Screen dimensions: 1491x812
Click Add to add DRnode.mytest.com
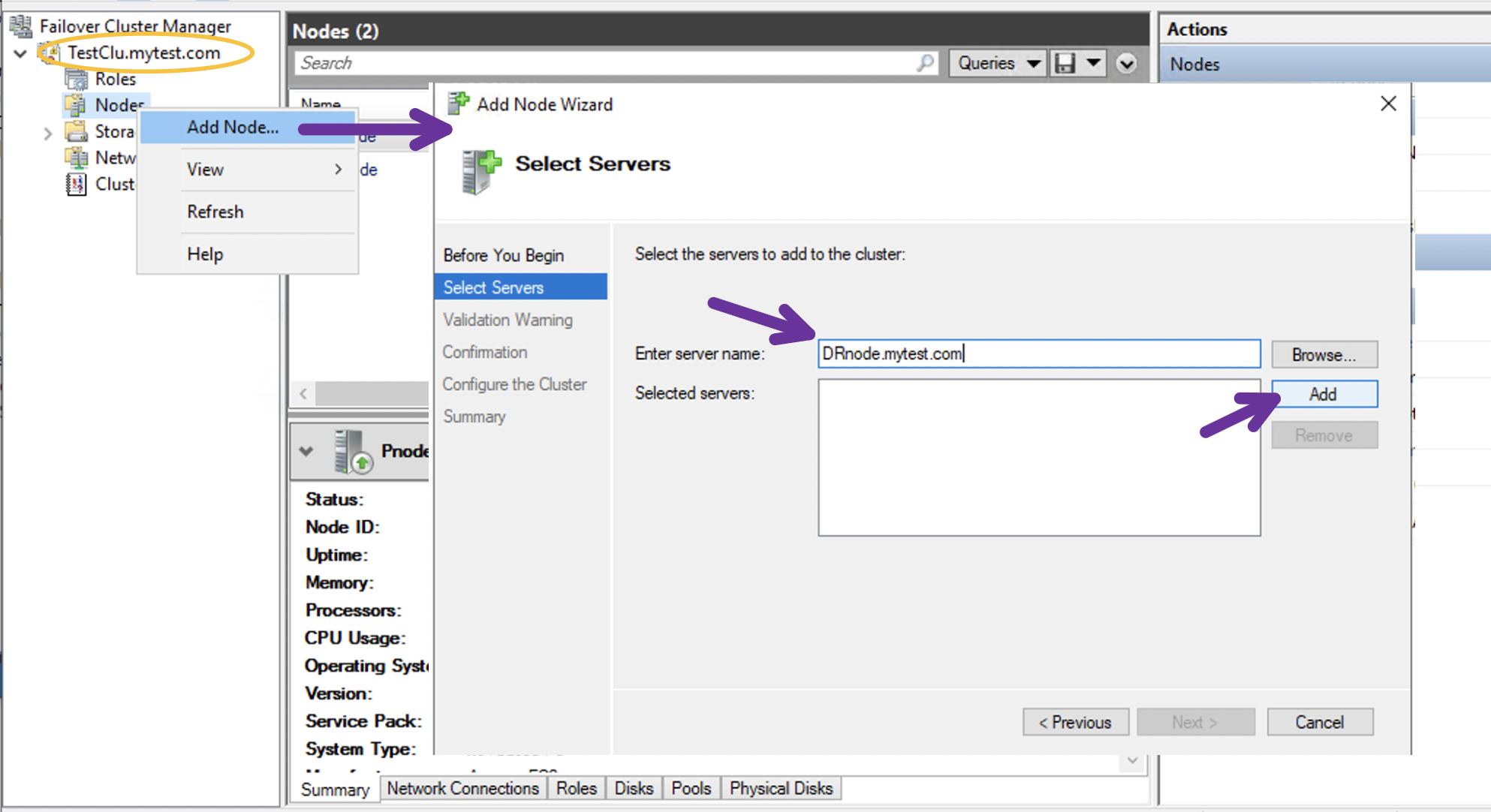pyautogui.click(x=1324, y=393)
